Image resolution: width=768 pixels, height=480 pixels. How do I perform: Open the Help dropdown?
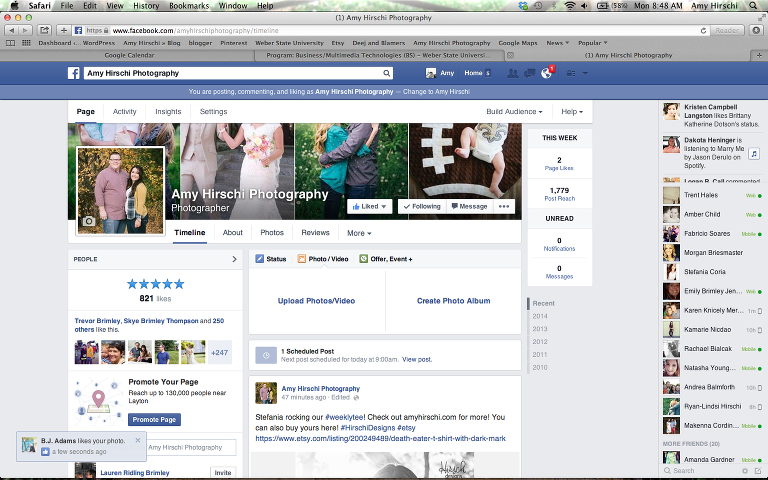tap(572, 112)
